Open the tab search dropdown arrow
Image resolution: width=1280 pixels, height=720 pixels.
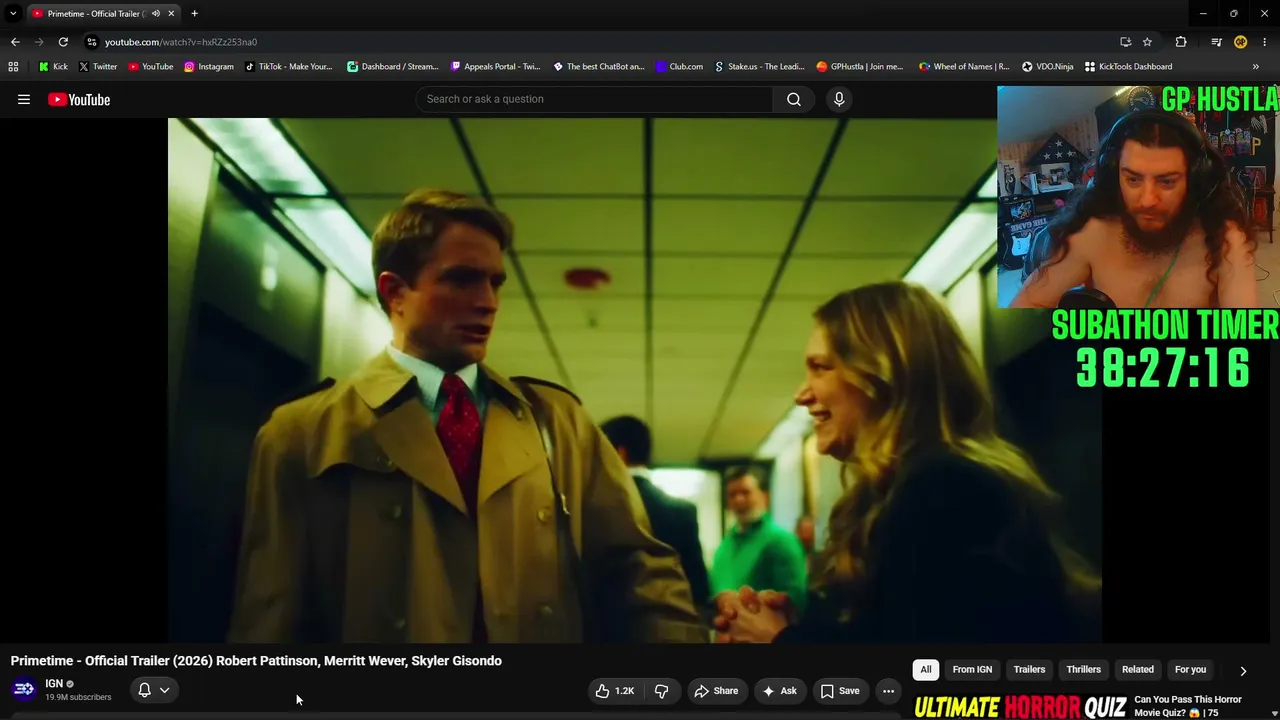click(13, 13)
